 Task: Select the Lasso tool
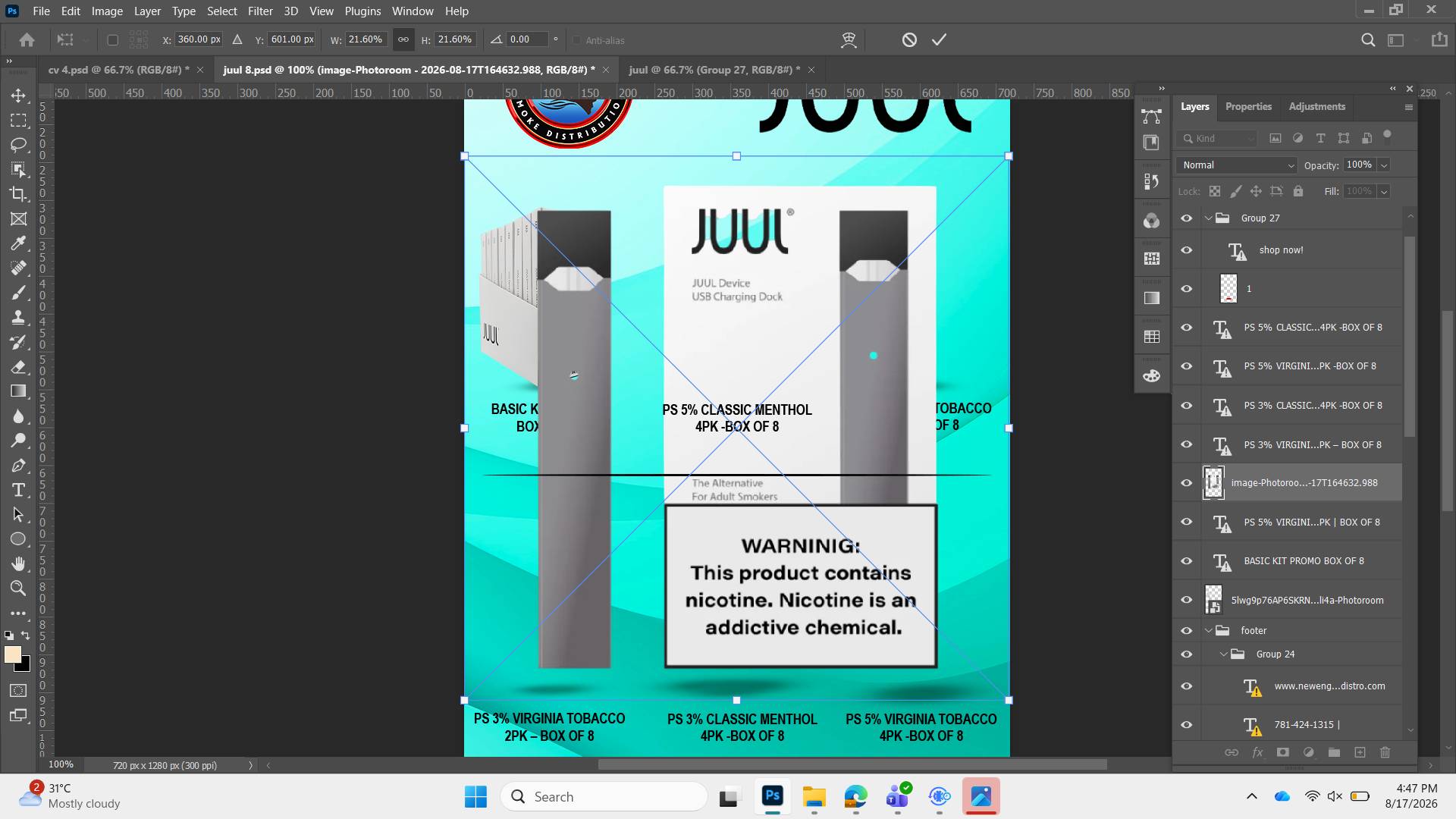(x=18, y=145)
